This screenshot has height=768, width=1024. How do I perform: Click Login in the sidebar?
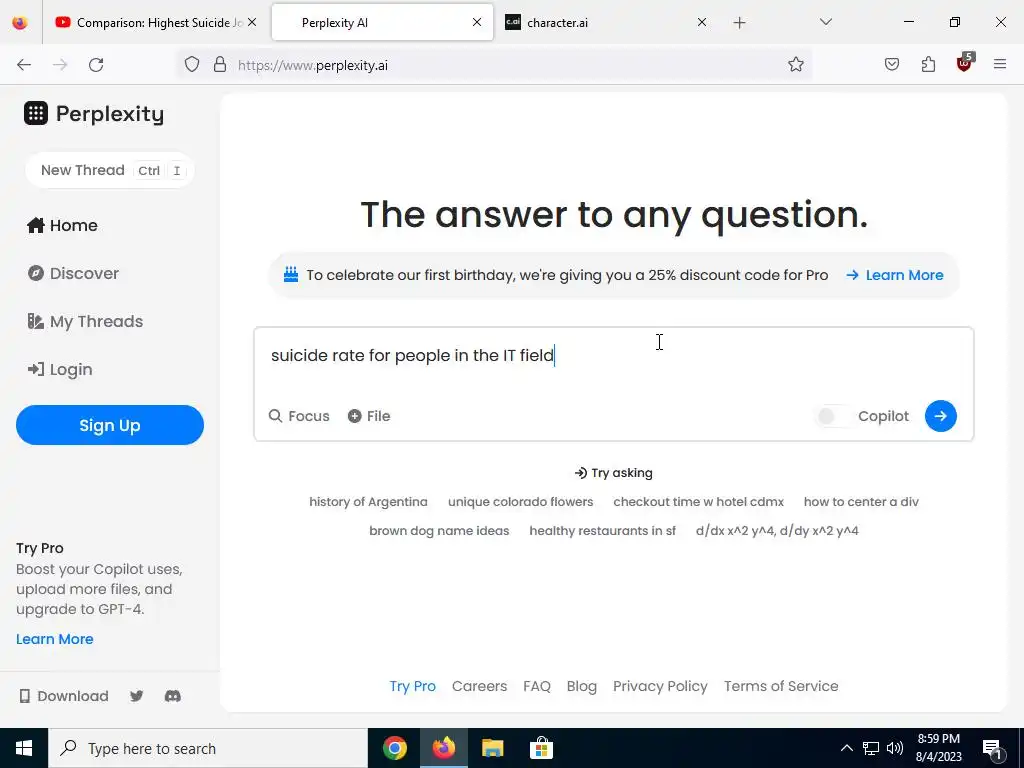click(60, 370)
